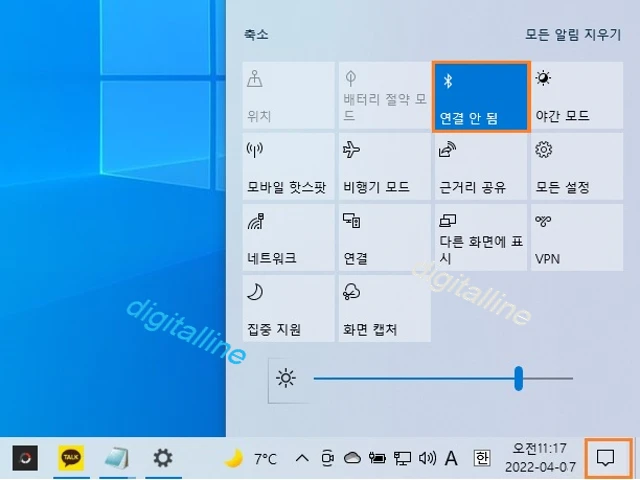640x480 pixels.
Task: Open the VPN tile
Action: [577, 238]
